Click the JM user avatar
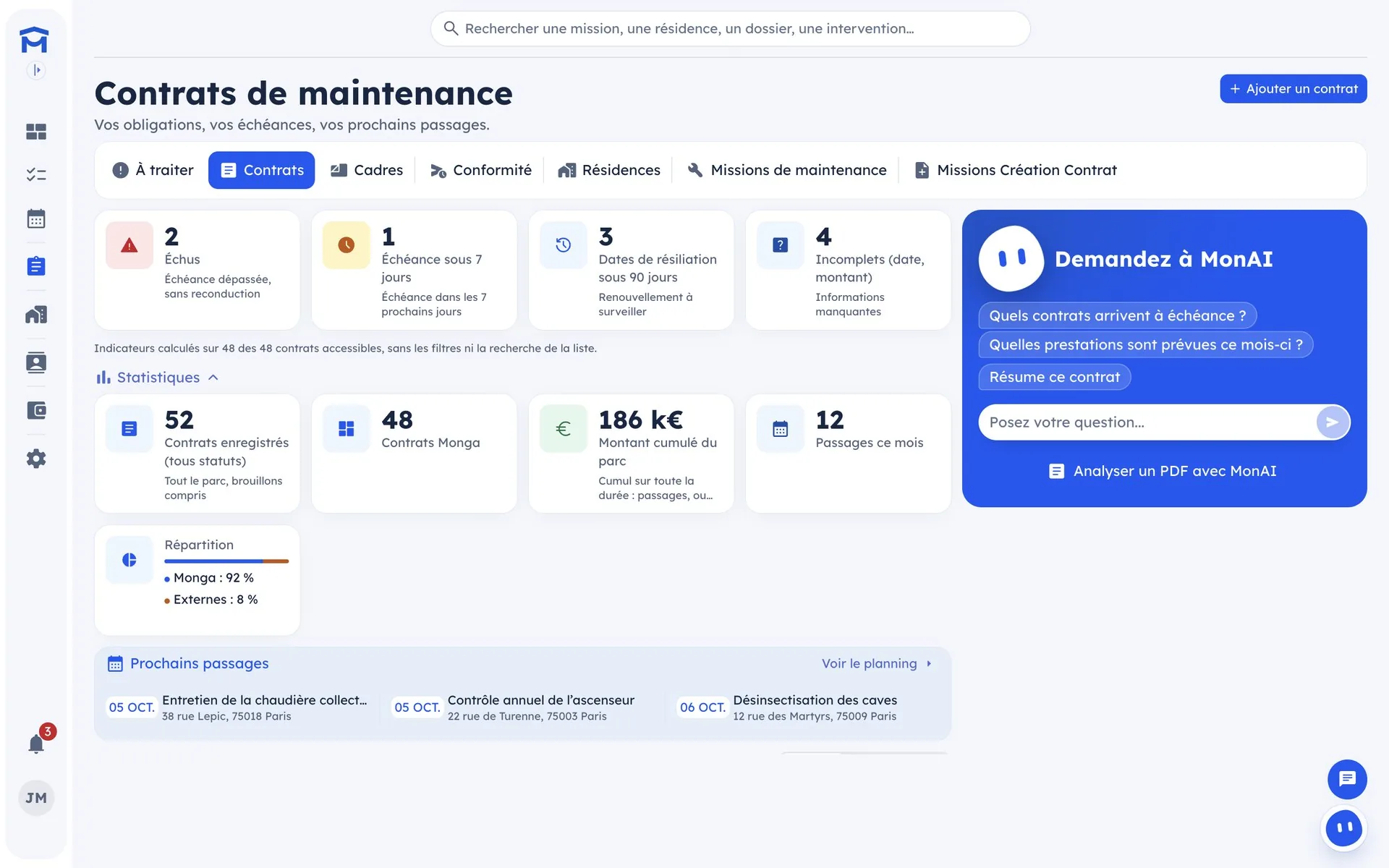 tap(36, 798)
